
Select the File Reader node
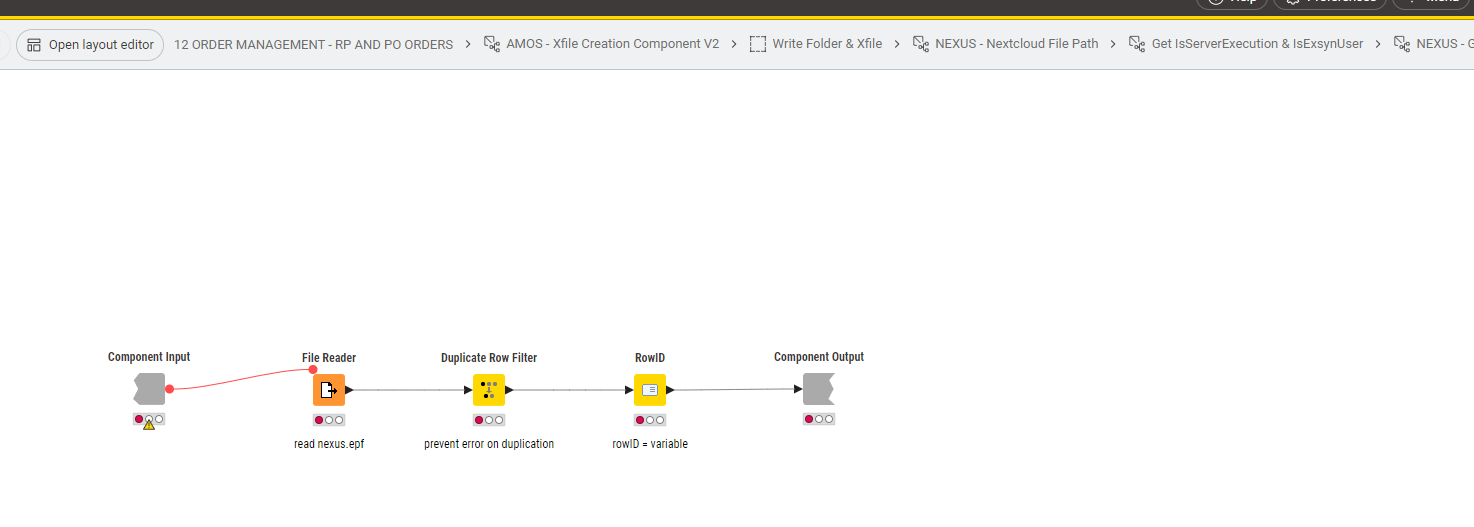[x=329, y=390]
